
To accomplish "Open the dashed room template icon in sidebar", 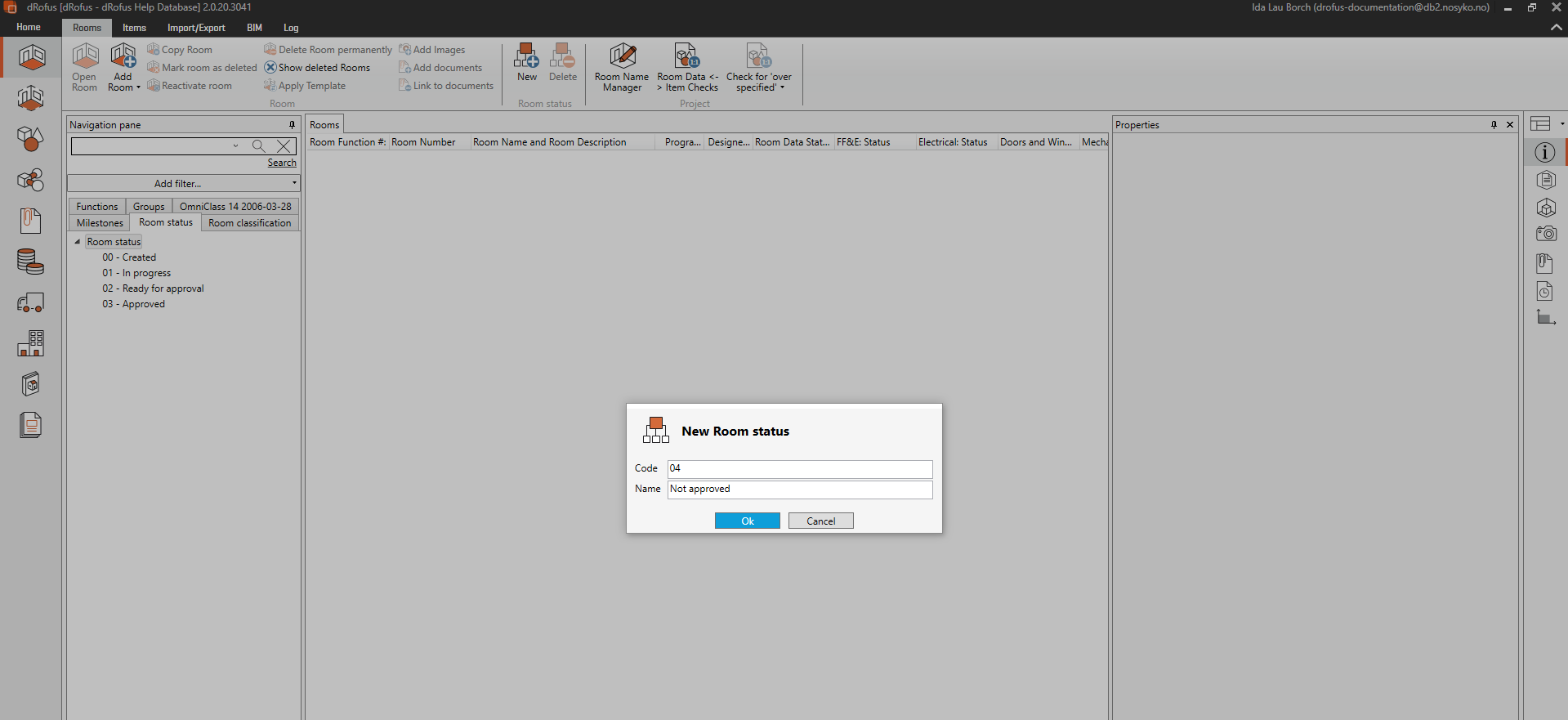I will tap(31, 99).
